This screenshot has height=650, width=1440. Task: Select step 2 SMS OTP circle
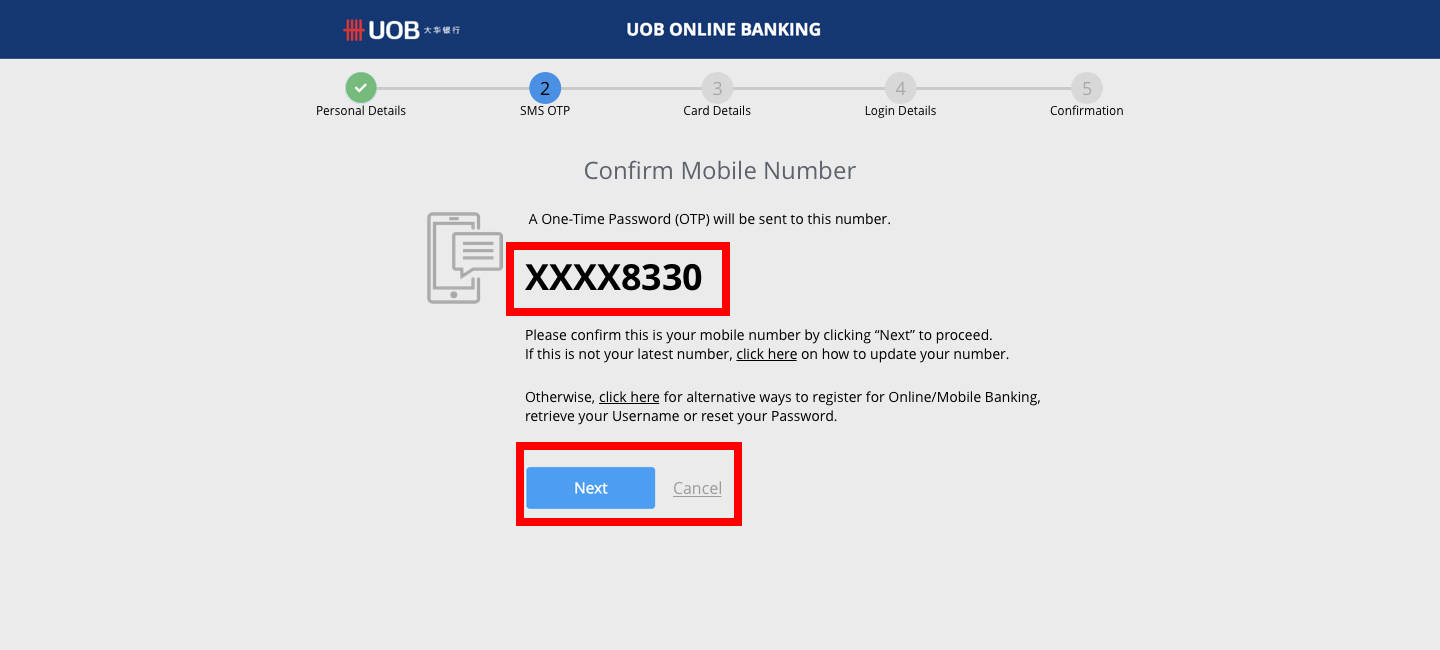[x=545, y=88]
